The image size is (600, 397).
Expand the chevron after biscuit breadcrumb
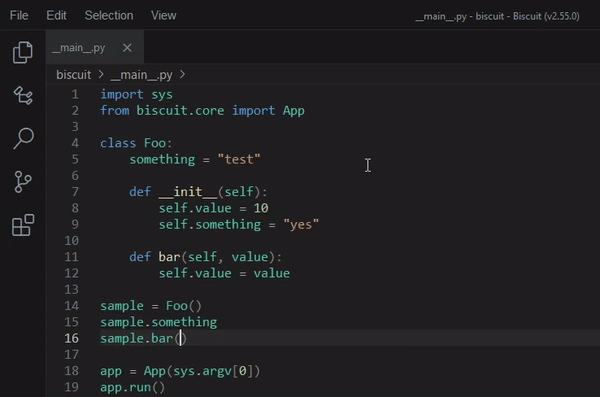click(x=101, y=74)
